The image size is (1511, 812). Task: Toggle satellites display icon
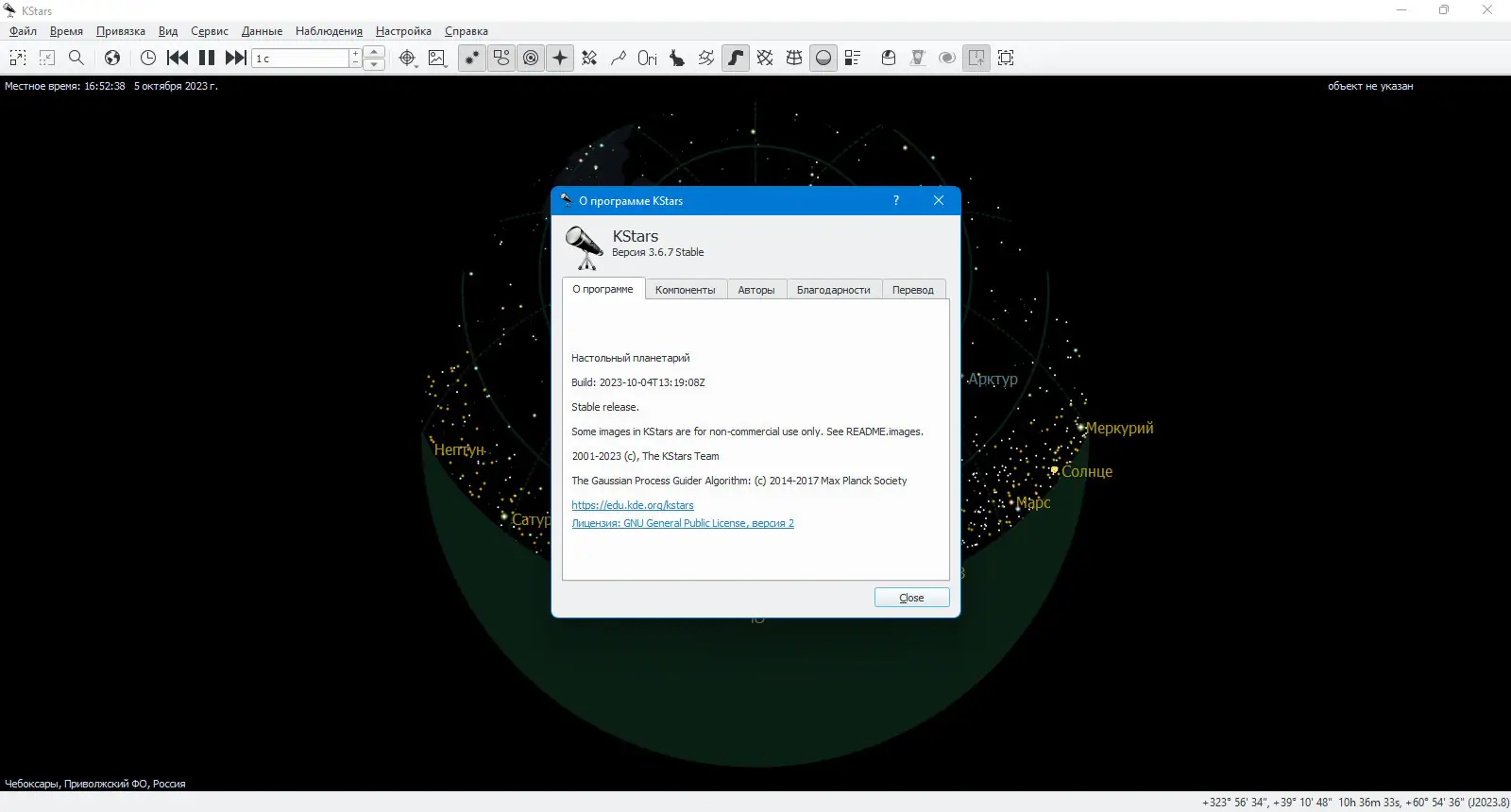(x=589, y=58)
